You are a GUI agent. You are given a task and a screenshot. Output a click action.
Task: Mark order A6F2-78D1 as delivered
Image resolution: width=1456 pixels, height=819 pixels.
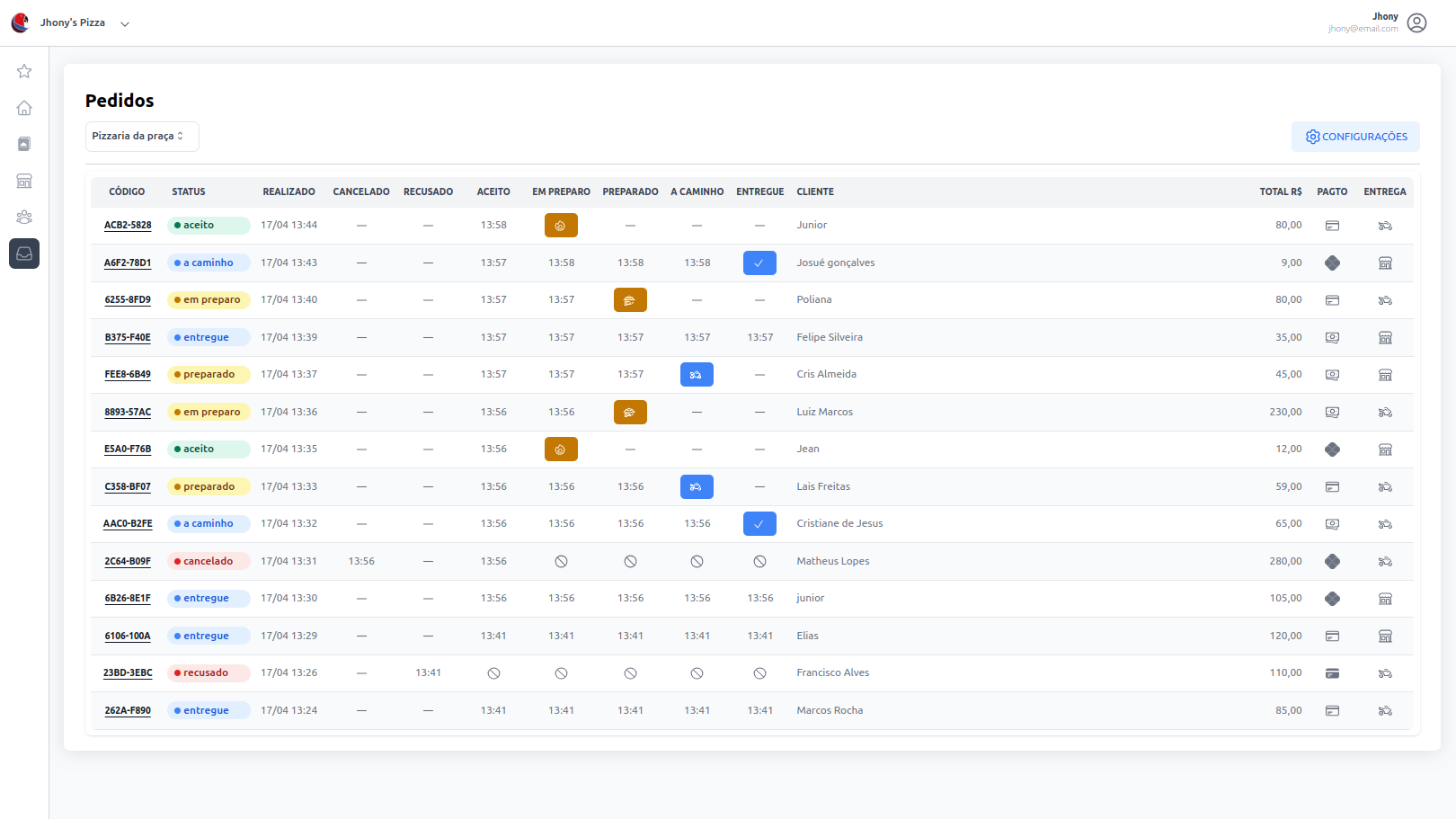pyautogui.click(x=759, y=263)
